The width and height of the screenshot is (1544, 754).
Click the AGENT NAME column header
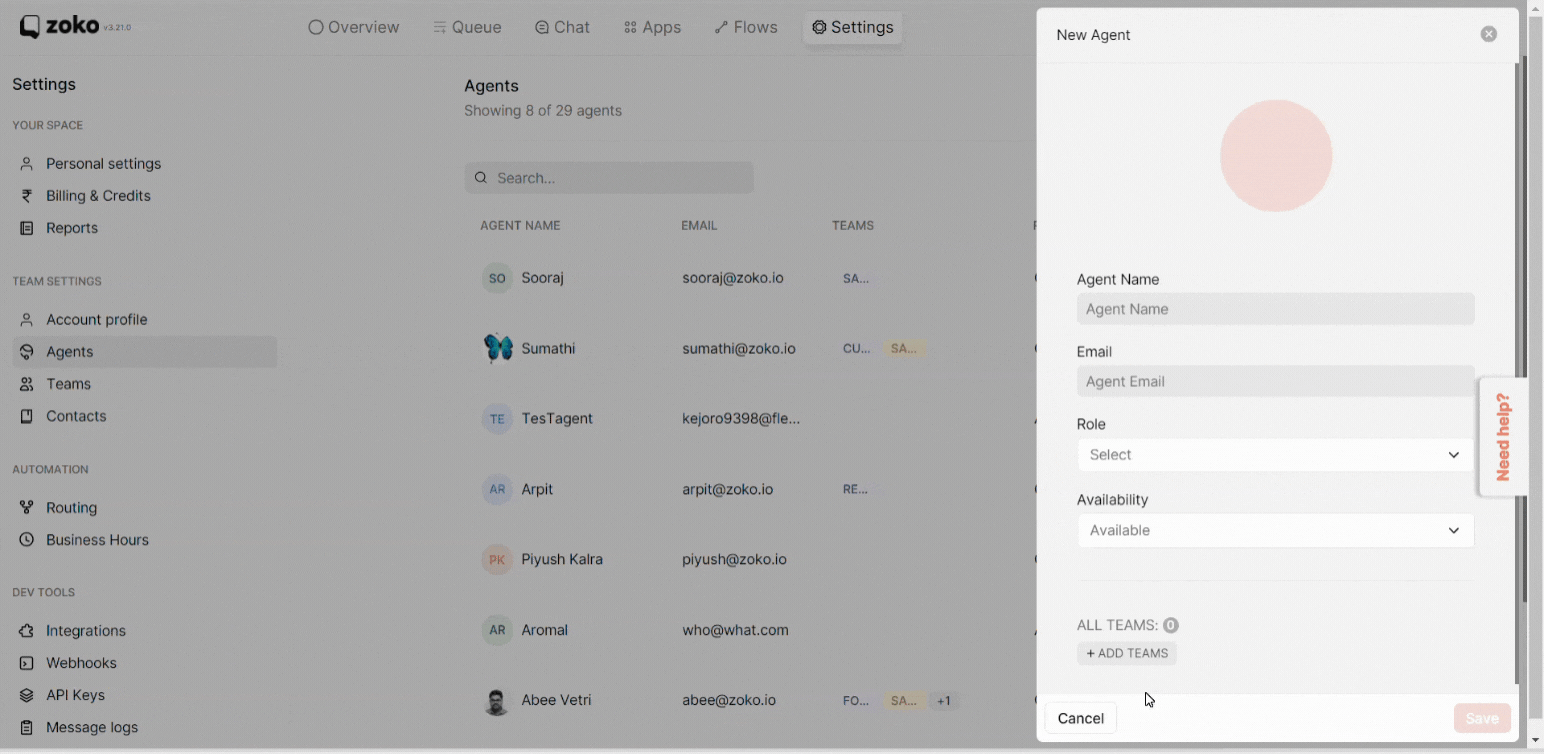[x=520, y=225]
